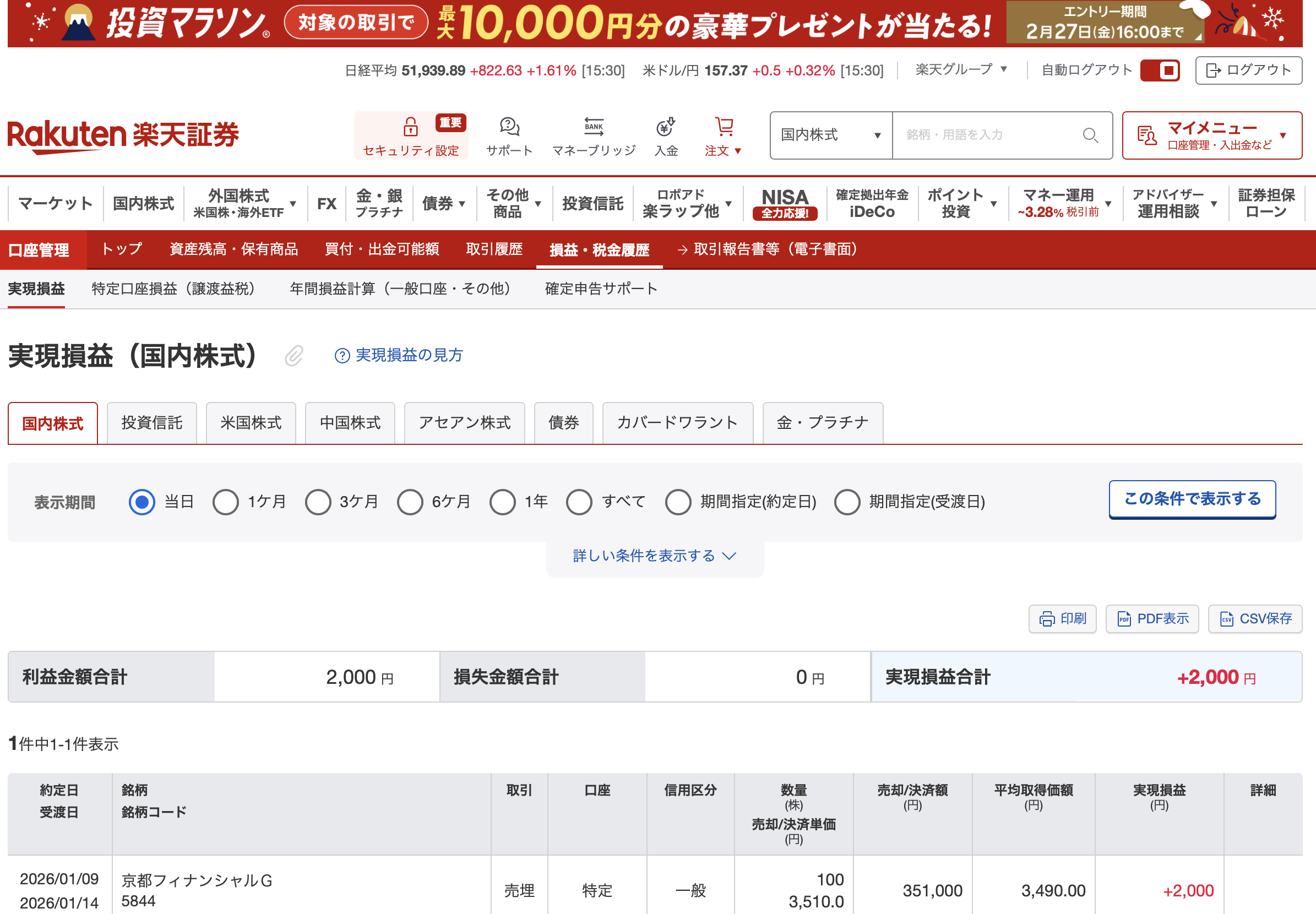Viewport: 1316px width, 914px height.
Task: Expand 詳しい条件を表示する section
Action: point(654,556)
